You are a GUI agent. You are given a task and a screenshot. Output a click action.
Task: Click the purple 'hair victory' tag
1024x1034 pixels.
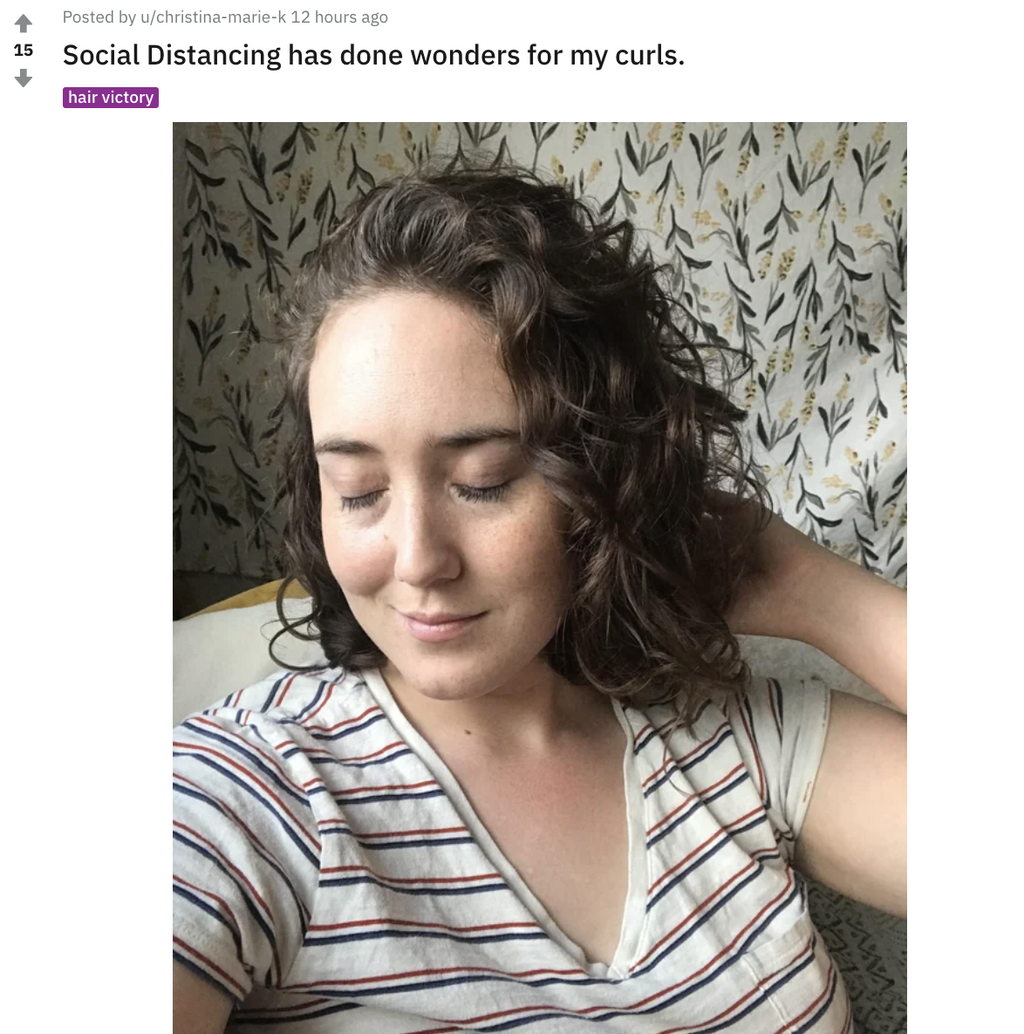pos(111,97)
